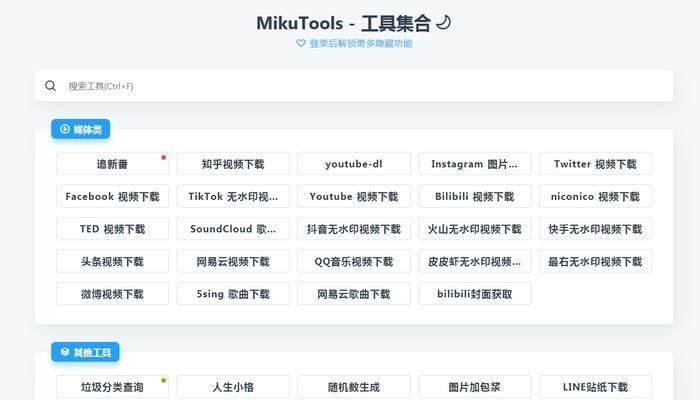
Task: Click the MikuTools - 工具集合 page title
Action: point(344,23)
